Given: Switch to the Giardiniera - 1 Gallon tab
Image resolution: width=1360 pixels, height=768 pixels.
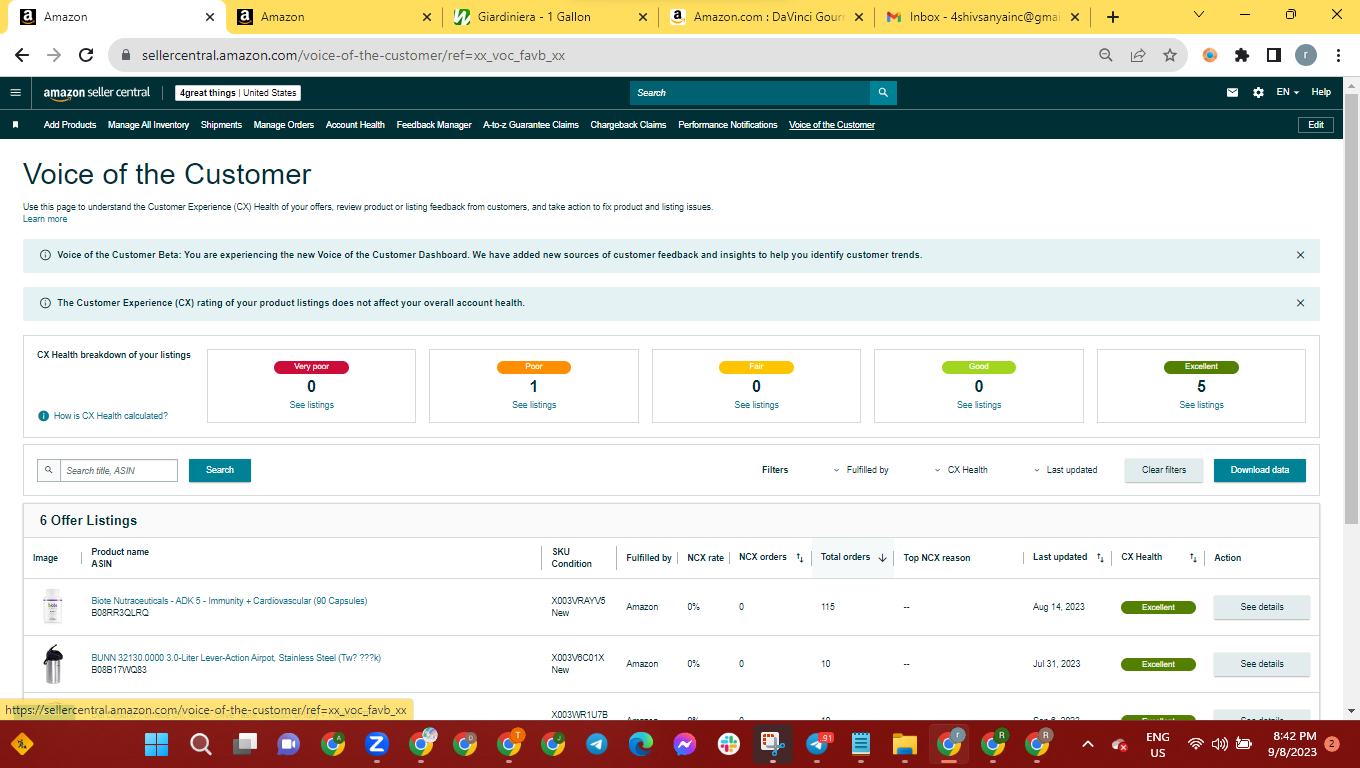Looking at the screenshot, I should (x=549, y=17).
